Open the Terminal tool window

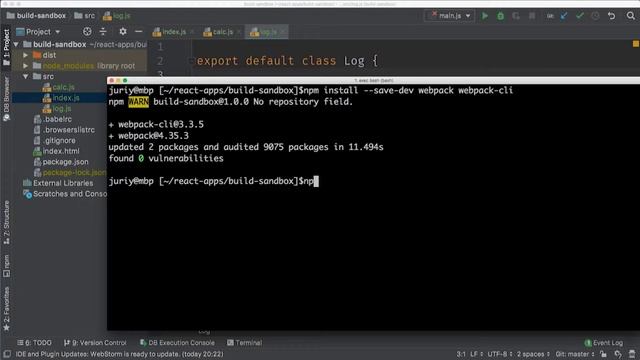[244, 343]
